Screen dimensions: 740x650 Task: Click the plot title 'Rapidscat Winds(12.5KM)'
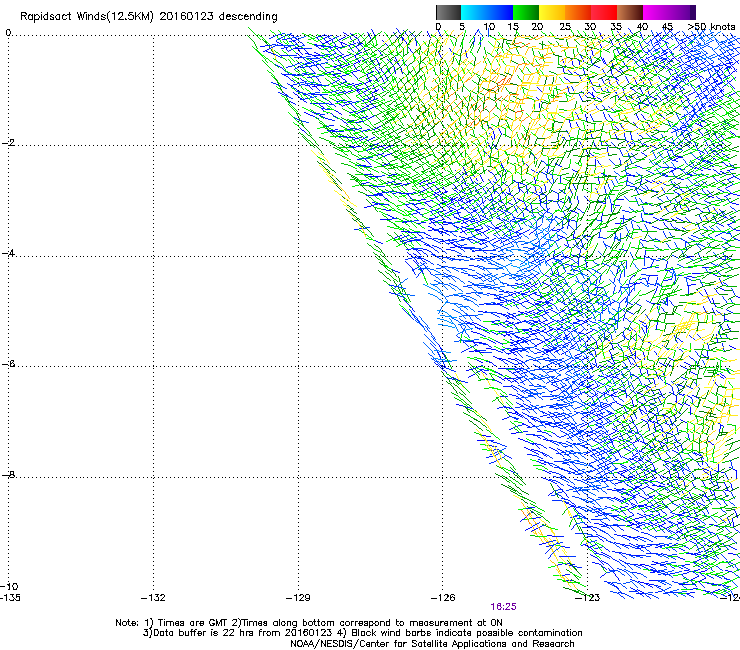click(87, 17)
